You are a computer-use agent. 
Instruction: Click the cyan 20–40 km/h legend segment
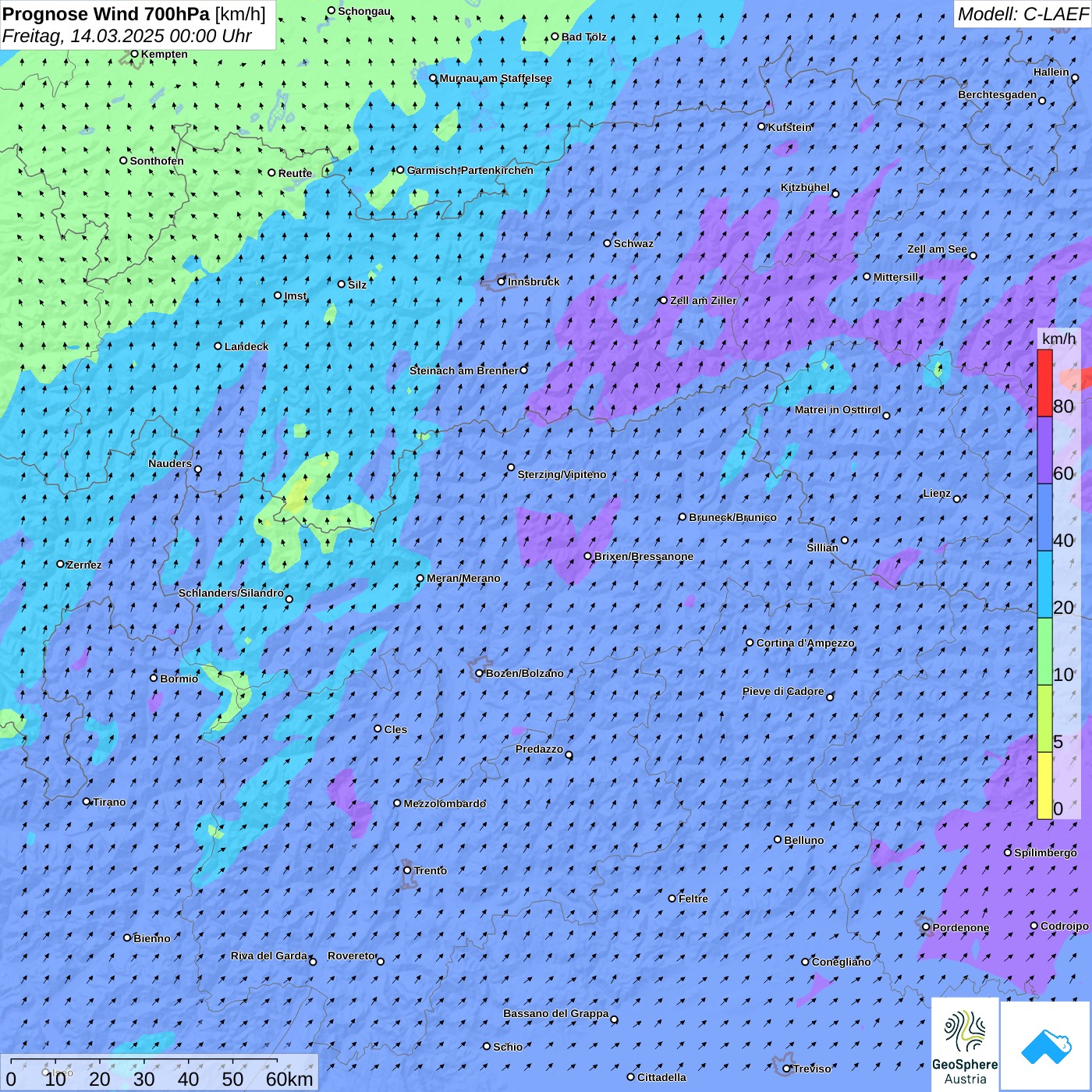[x=1044, y=584]
